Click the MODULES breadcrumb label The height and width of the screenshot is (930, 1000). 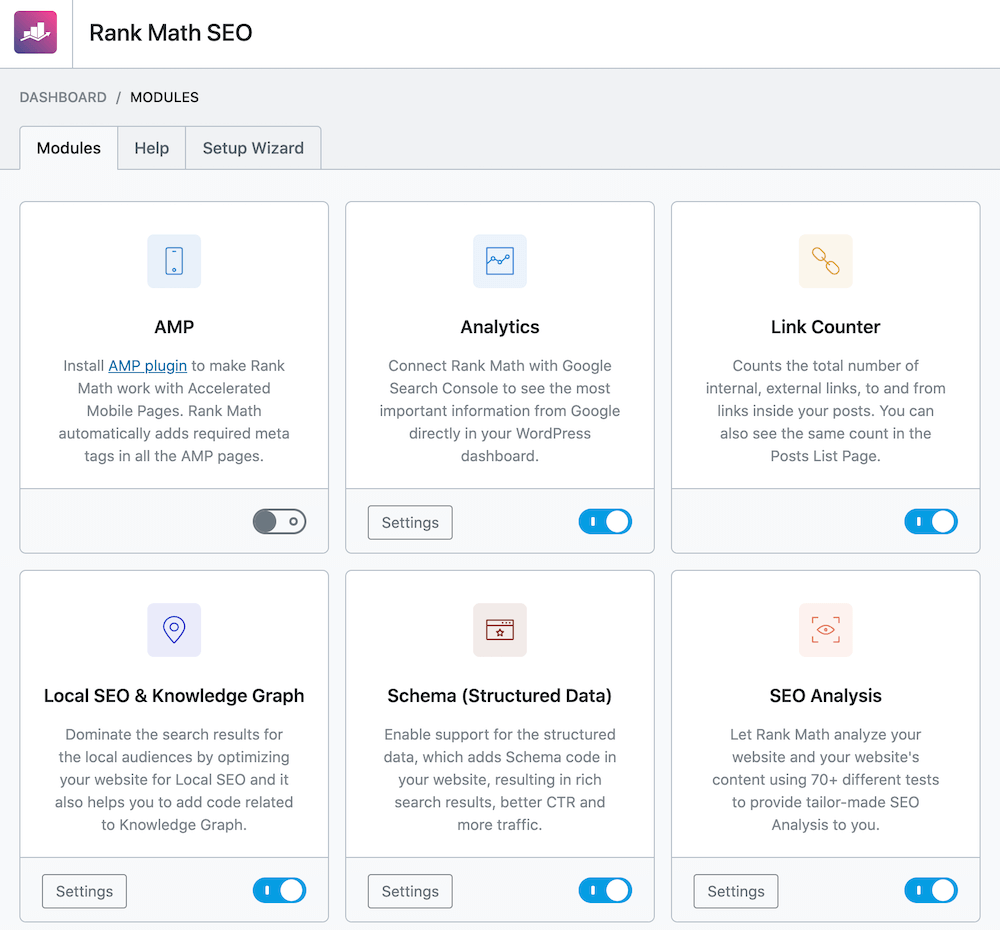point(164,97)
